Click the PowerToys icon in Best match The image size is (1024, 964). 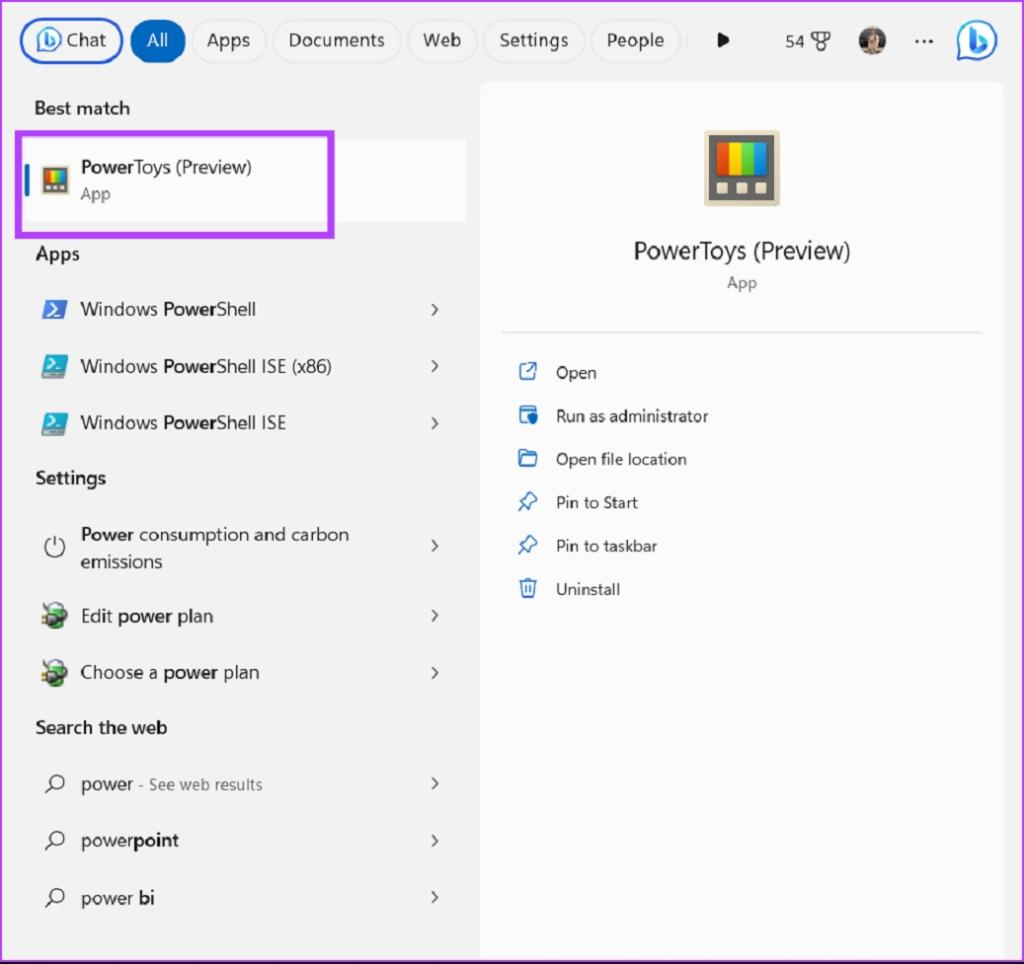56,180
